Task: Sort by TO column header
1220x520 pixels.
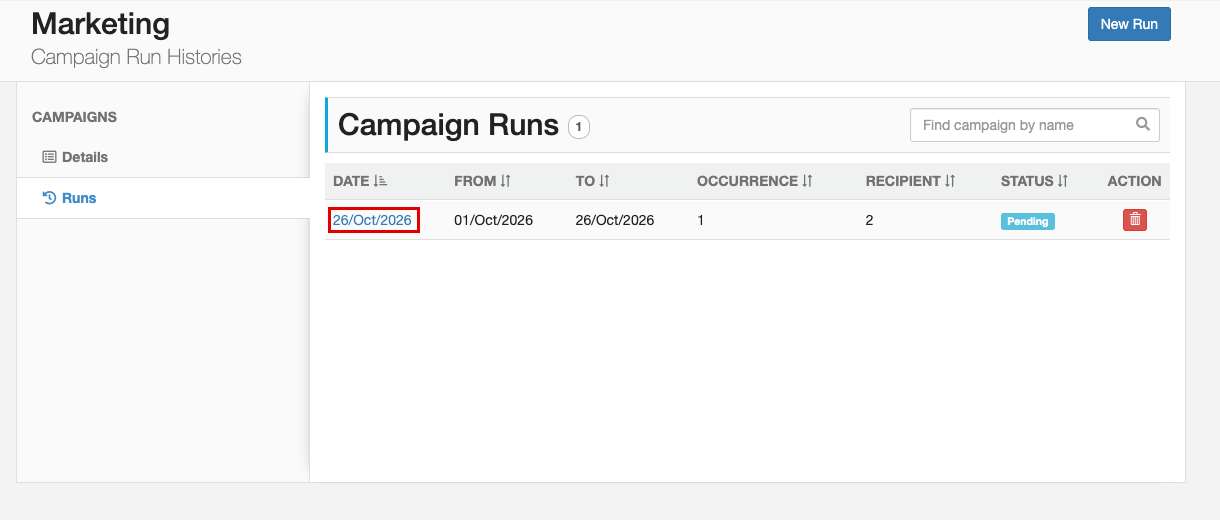Action: click(593, 181)
